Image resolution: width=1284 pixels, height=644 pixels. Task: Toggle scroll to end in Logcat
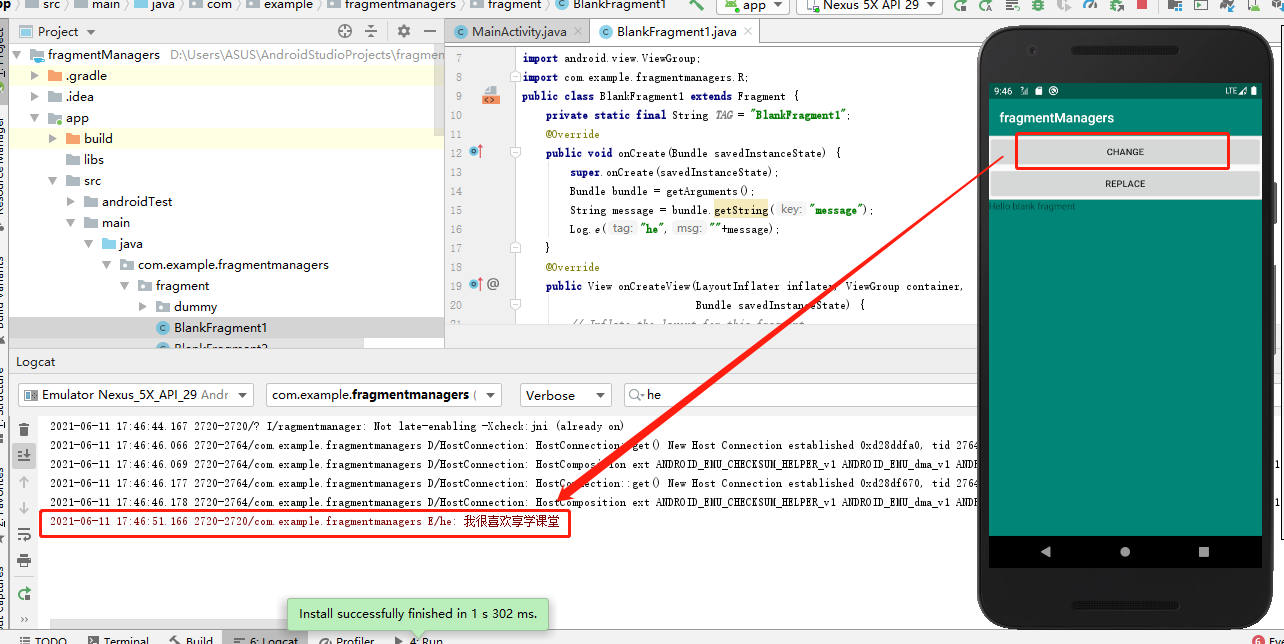[x=25, y=456]
